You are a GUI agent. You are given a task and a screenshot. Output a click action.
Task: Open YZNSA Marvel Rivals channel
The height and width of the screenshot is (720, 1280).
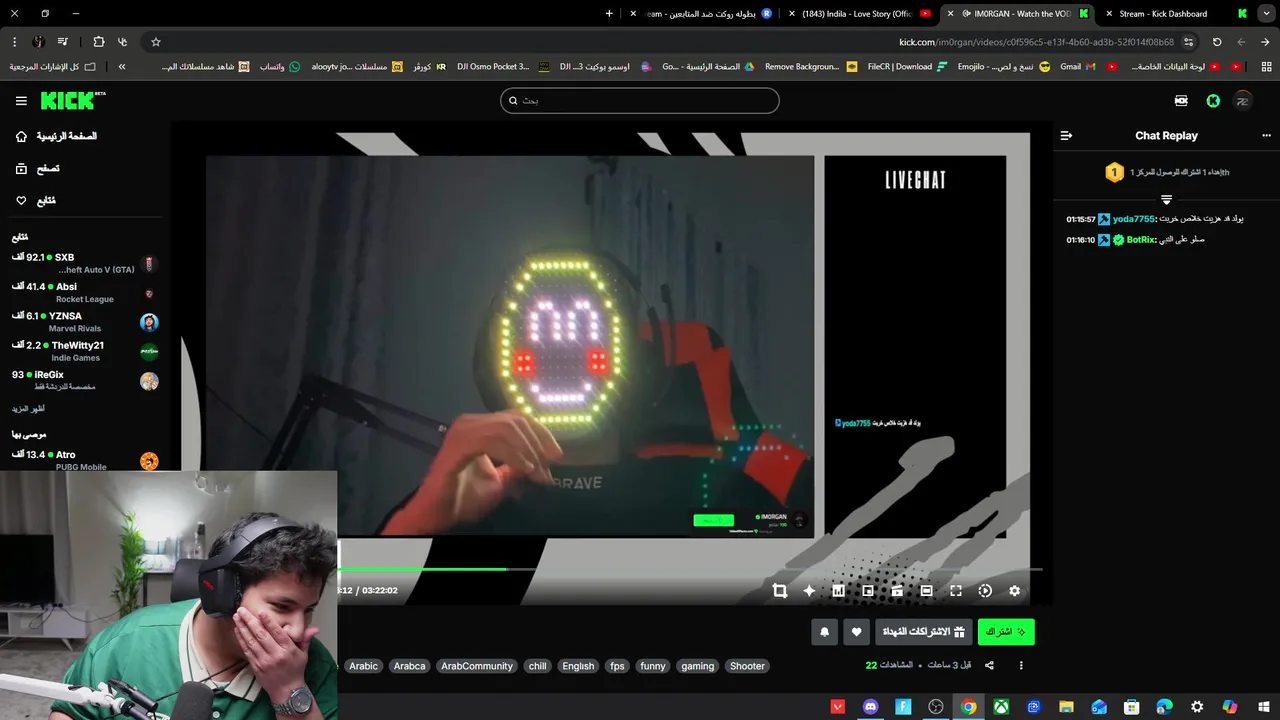tap(85, 322)
